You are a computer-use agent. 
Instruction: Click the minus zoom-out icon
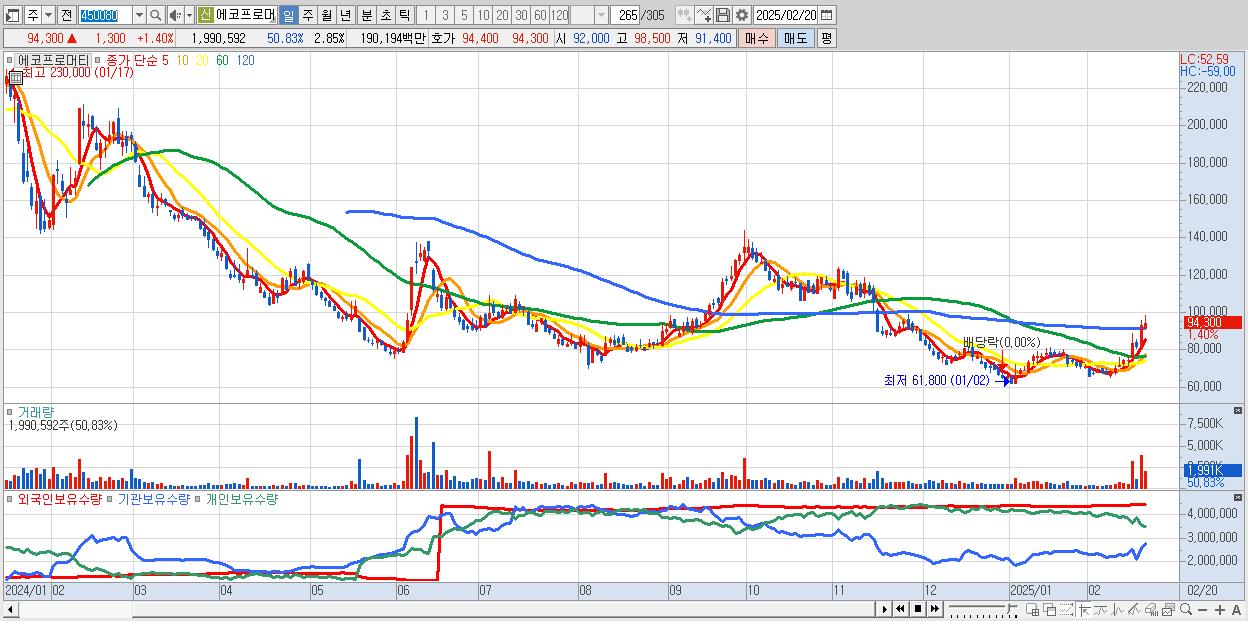point(1202,609)
